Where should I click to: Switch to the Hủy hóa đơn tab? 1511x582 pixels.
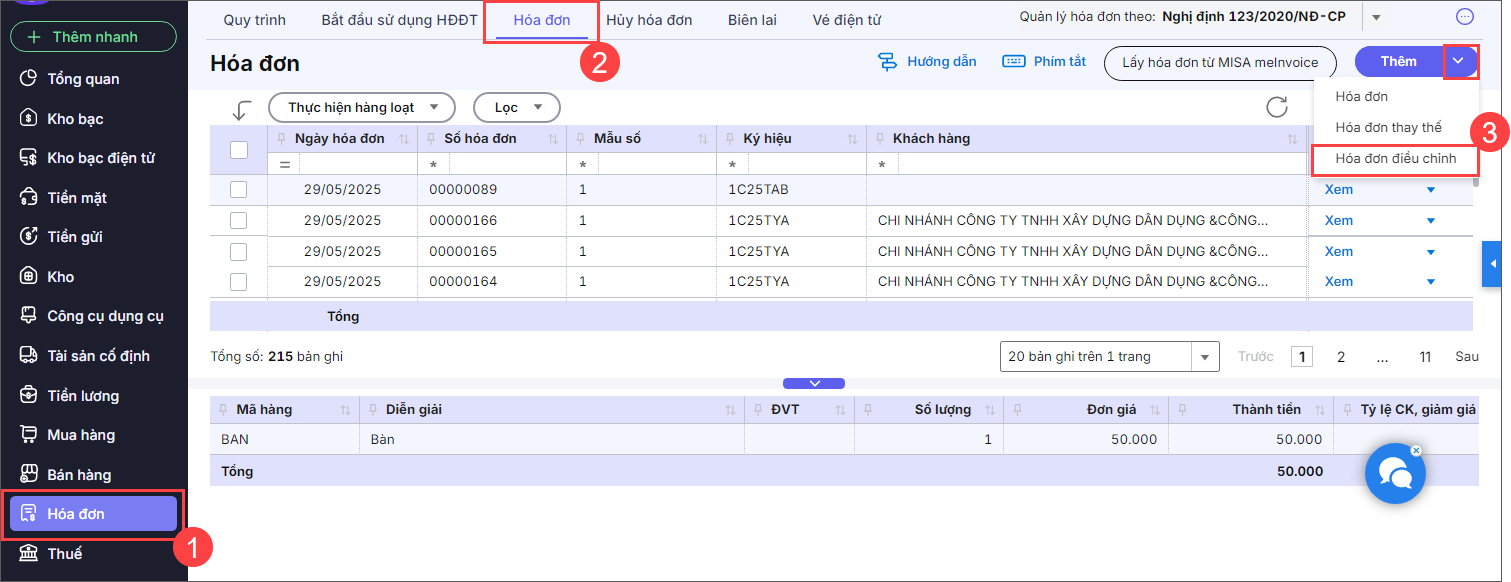(x=649, y=20)
